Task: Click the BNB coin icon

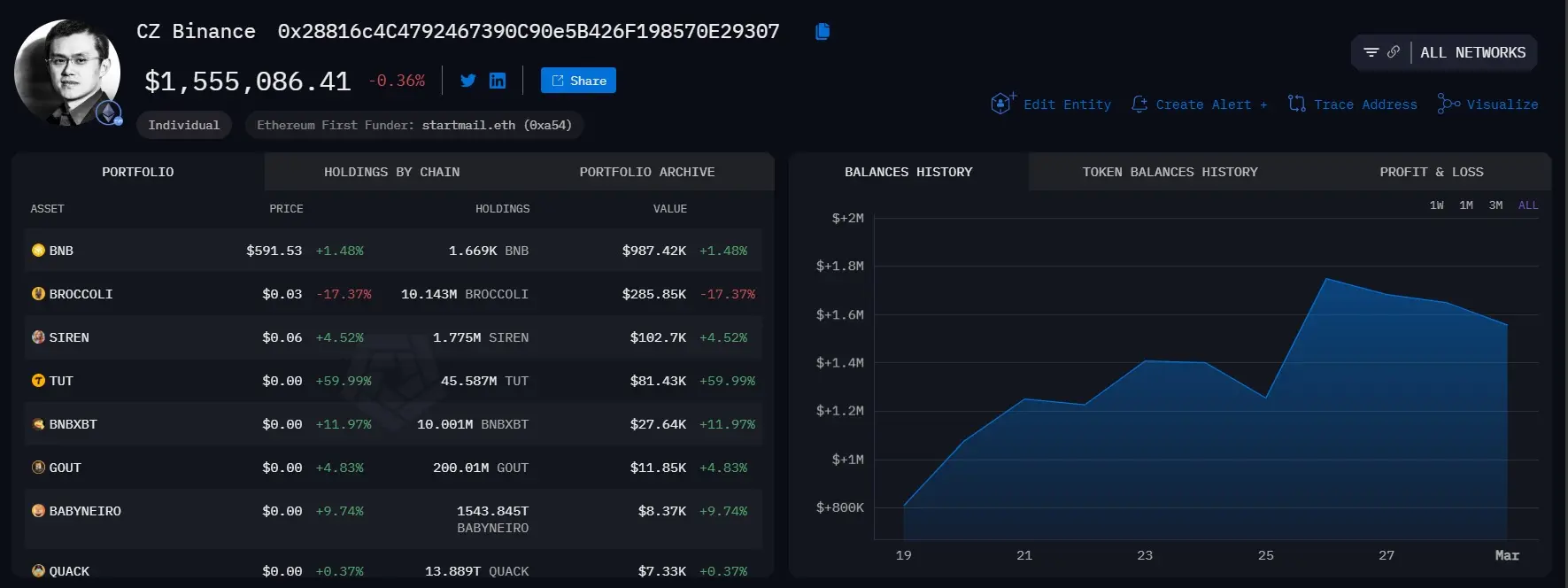Action: (x=38, y=251)
